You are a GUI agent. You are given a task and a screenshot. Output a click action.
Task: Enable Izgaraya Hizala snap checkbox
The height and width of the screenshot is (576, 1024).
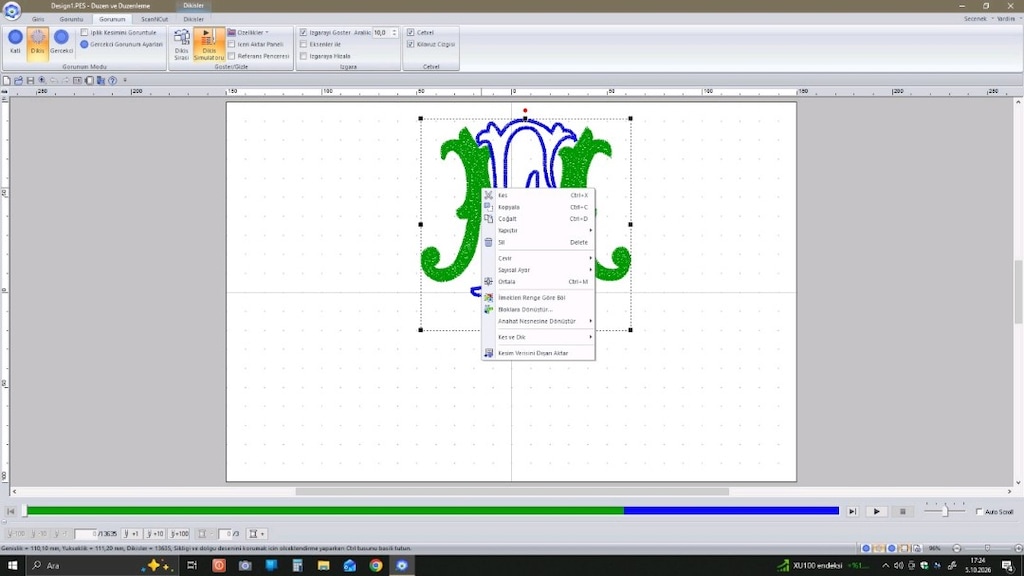[x=303, y=56]
